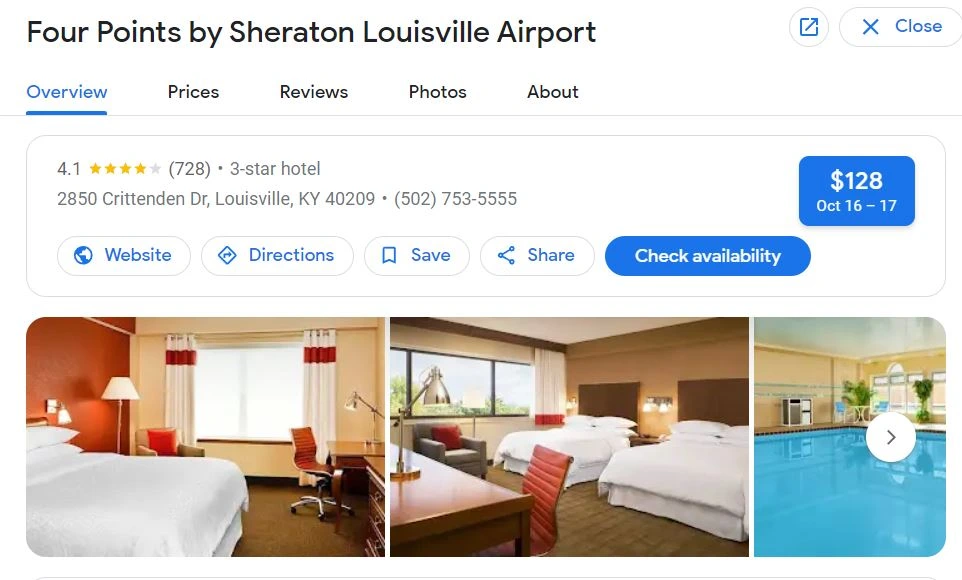Viewport: 962px width, 580px height.
Task: Open the single bed room photo
Action: (206, 437)
